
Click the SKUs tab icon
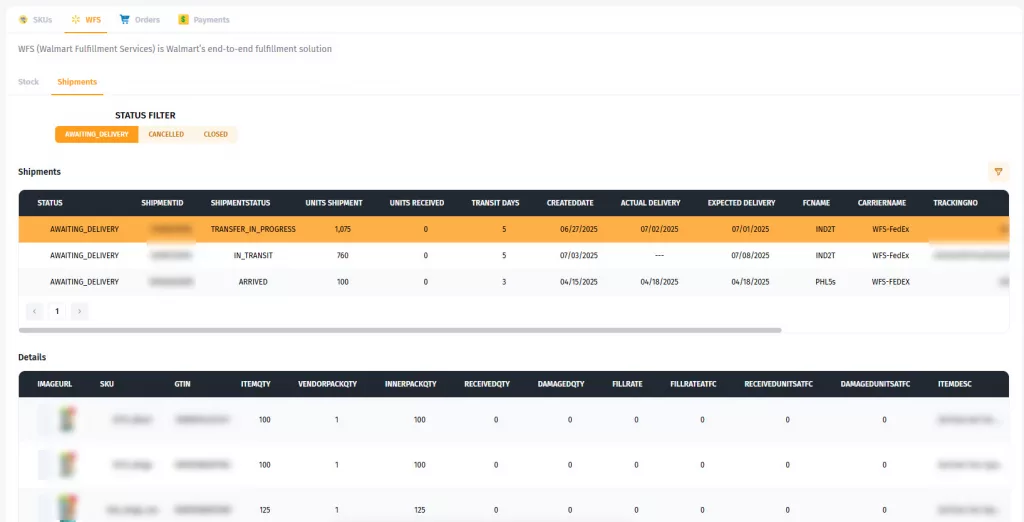[23, 19]
